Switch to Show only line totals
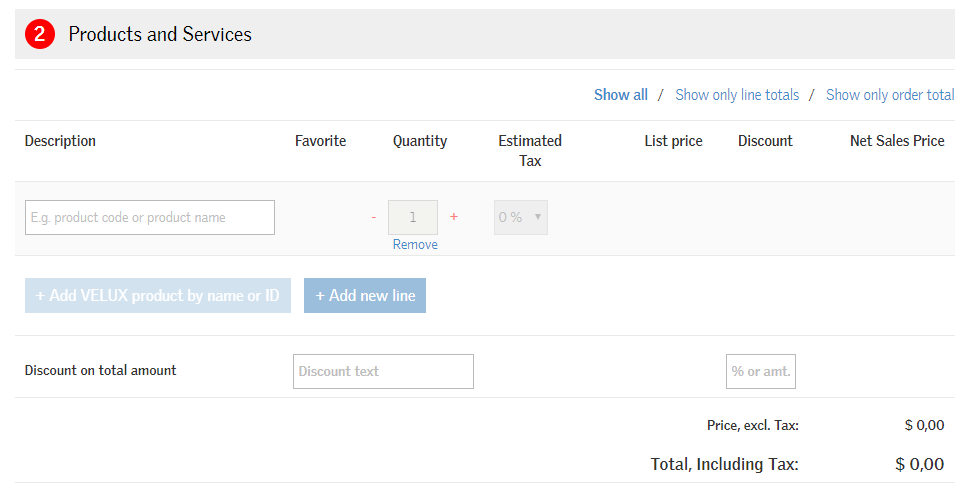974x491 pixels. (x=737, y=95)
